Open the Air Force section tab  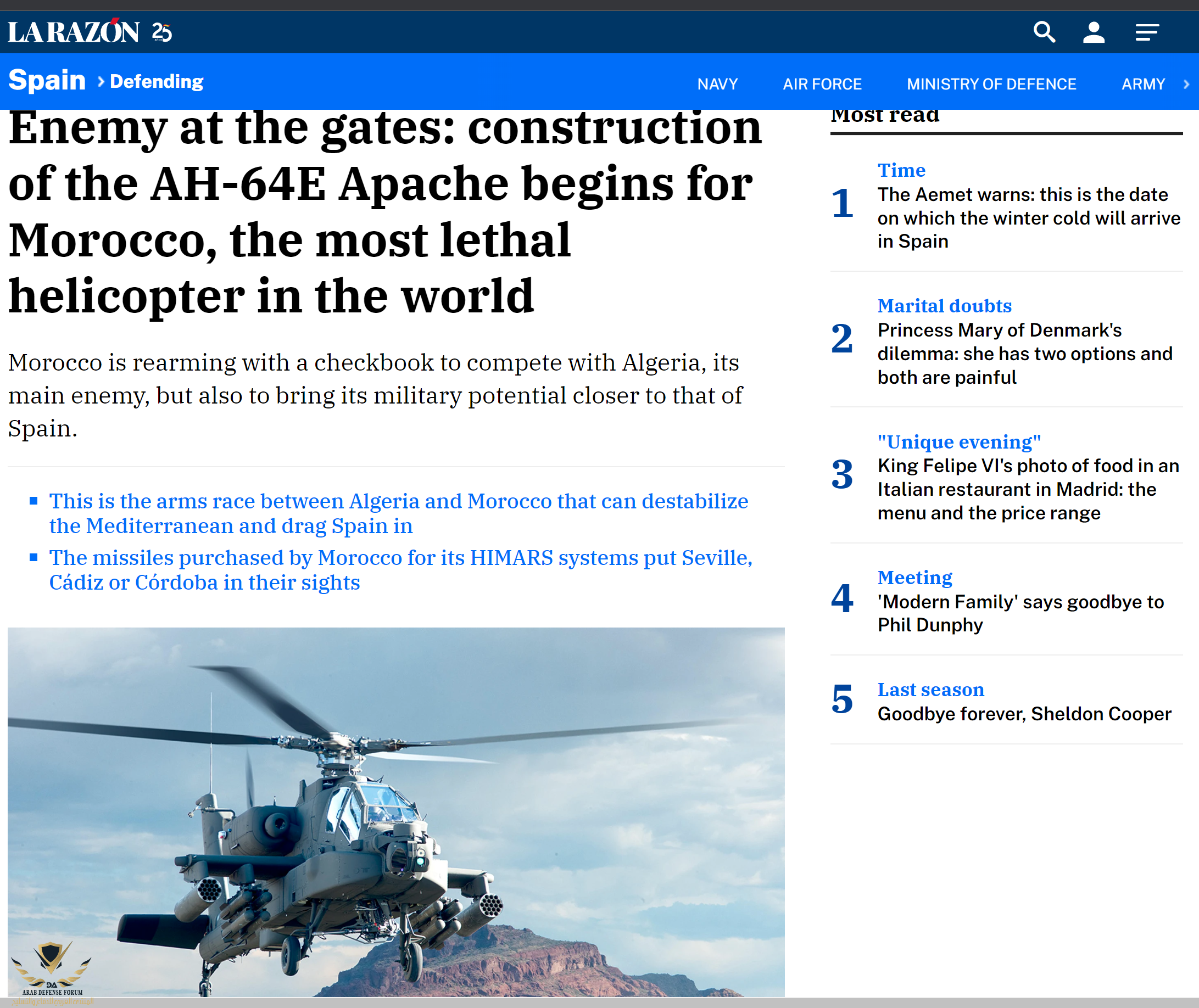822,84
